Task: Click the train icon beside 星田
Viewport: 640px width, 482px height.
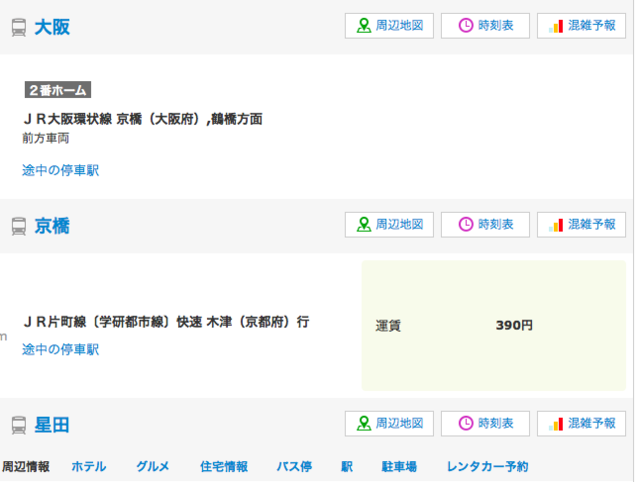Action: (x=19, y=425)
